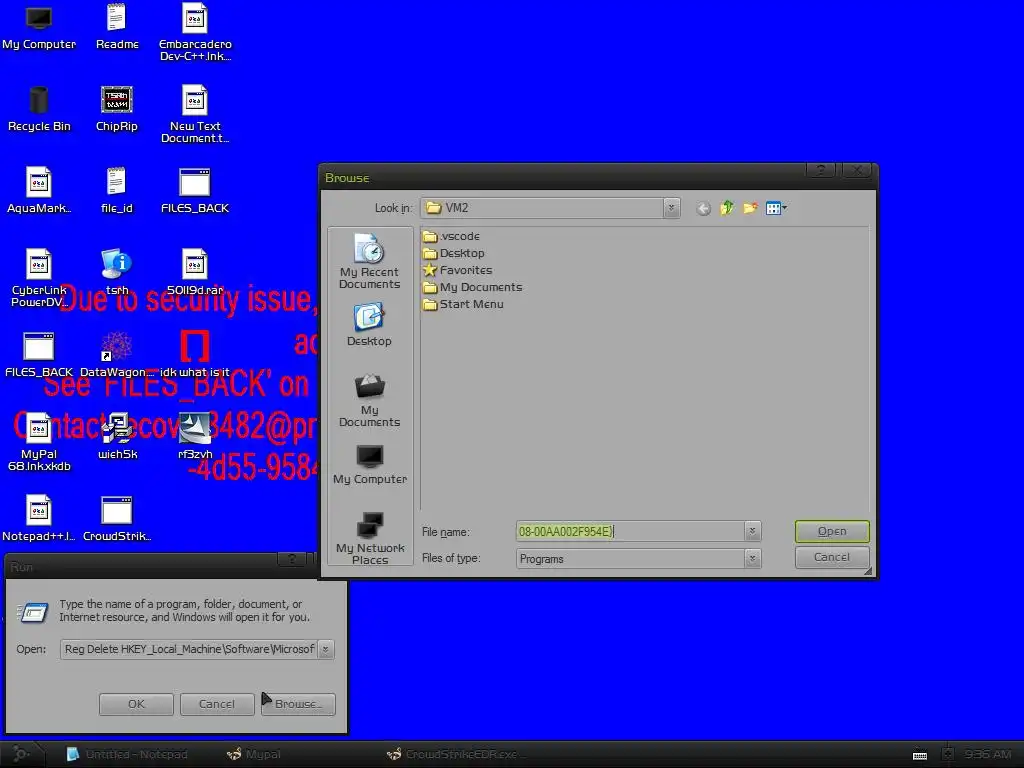Select the ChipRip desktop icon
The image size is (1024, 768).
point(117,110)
